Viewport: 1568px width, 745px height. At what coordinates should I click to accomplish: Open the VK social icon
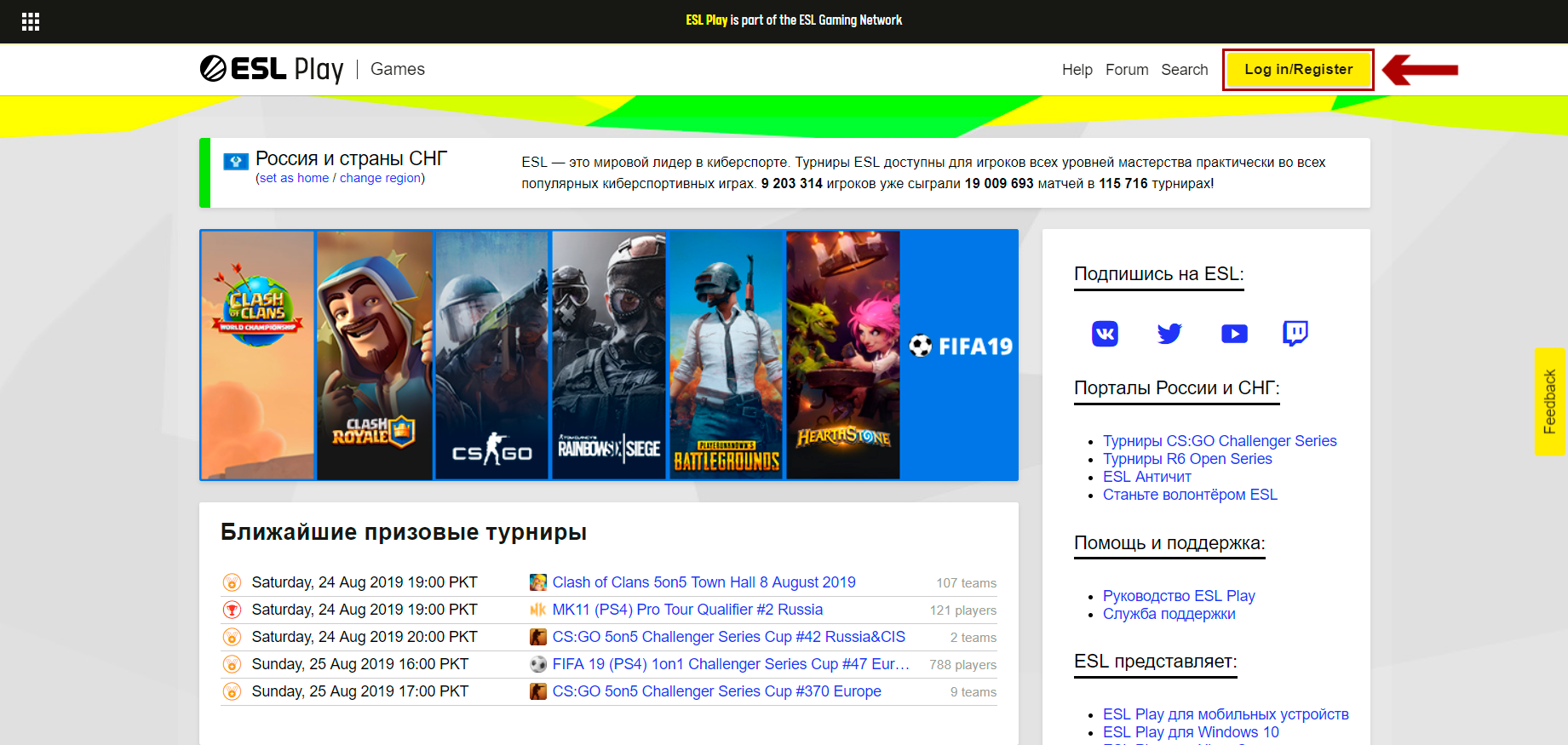[x=1105, y=333]
